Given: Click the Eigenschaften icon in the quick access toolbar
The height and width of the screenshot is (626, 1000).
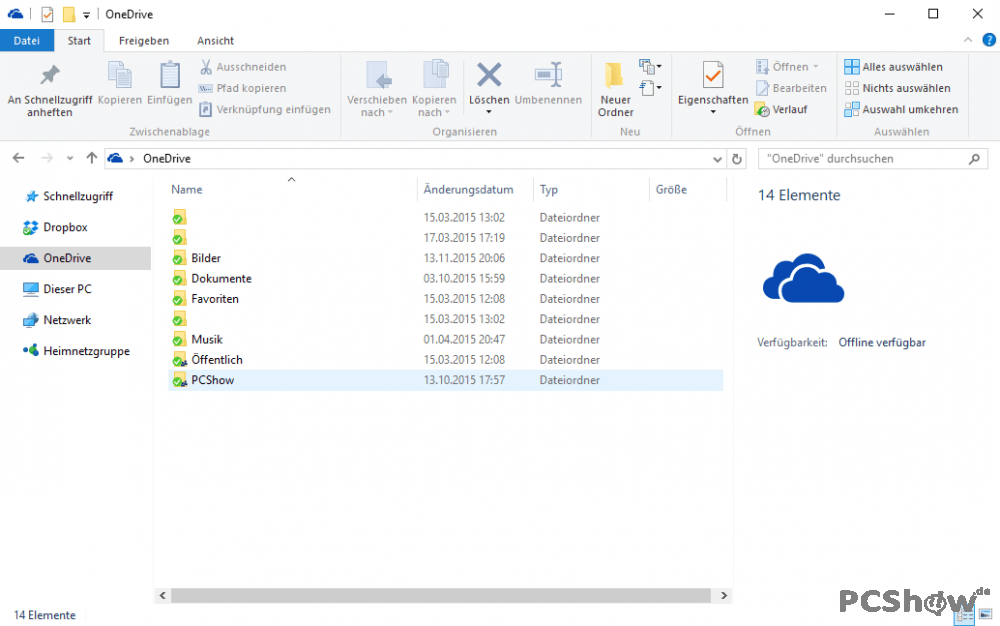Looking at the screenshot, I should click(x=47, y=14).
